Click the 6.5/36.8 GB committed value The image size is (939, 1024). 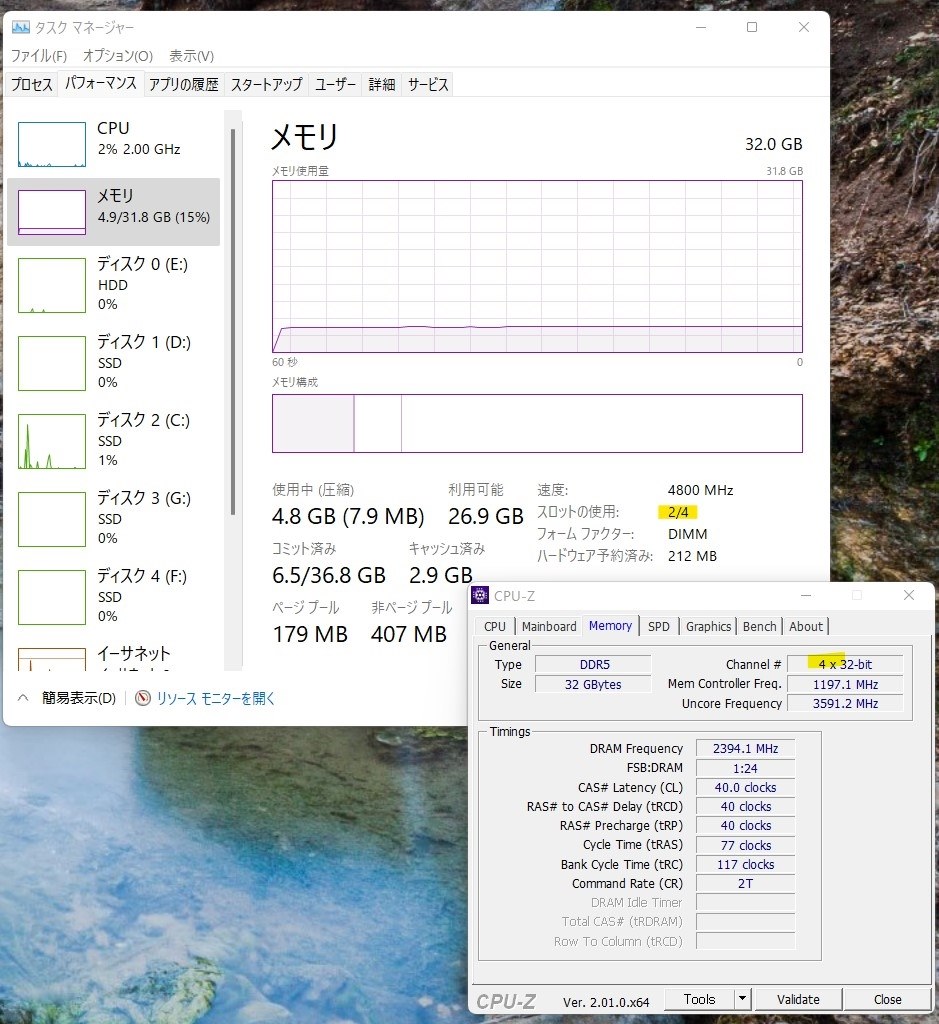click(x=328, y=575)
